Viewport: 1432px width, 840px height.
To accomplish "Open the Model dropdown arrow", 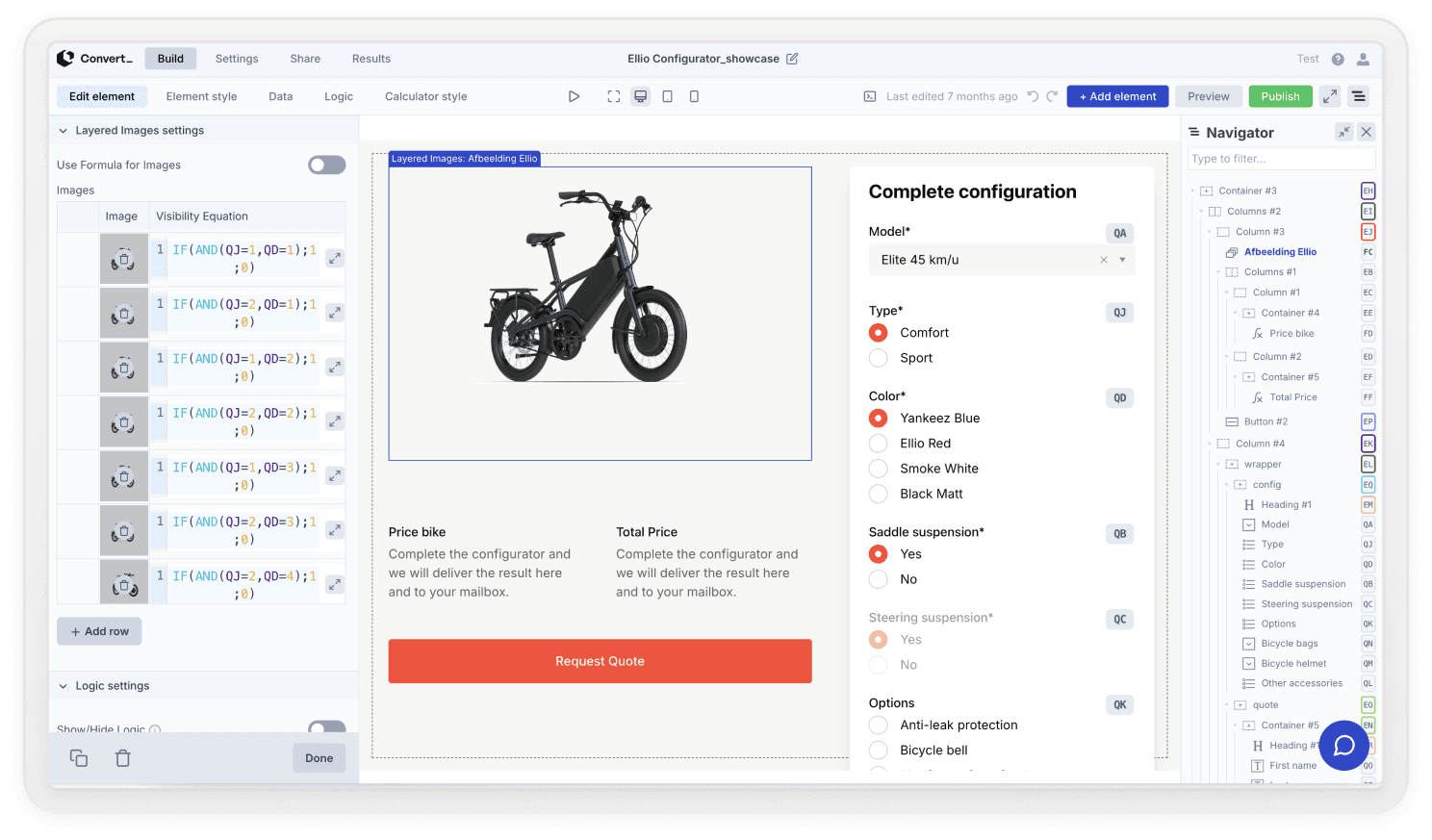I will [1122, 260].
